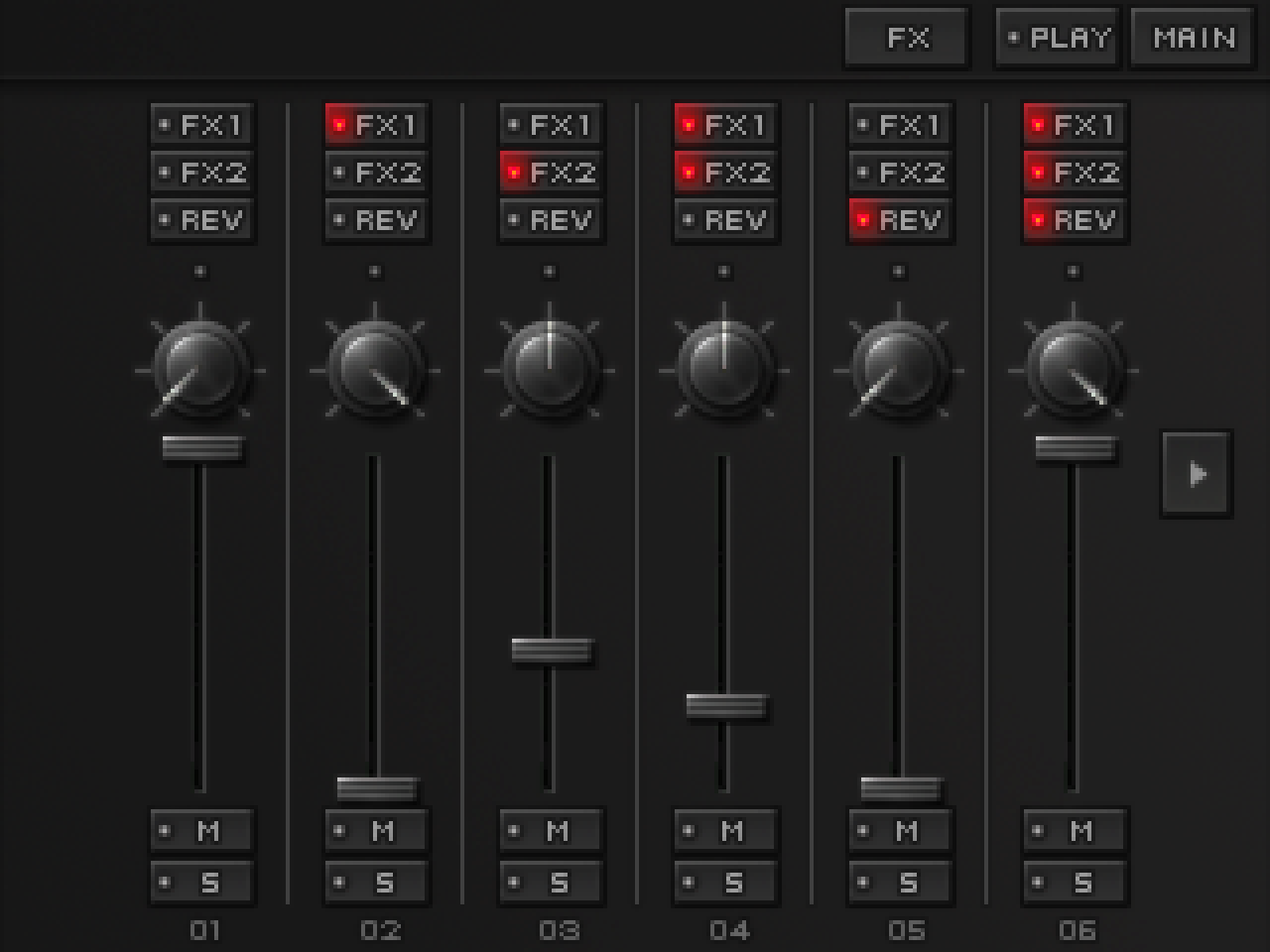Mute channel 05 with M button
This screenshot has height=952, width=1270.
coord(901,831)
